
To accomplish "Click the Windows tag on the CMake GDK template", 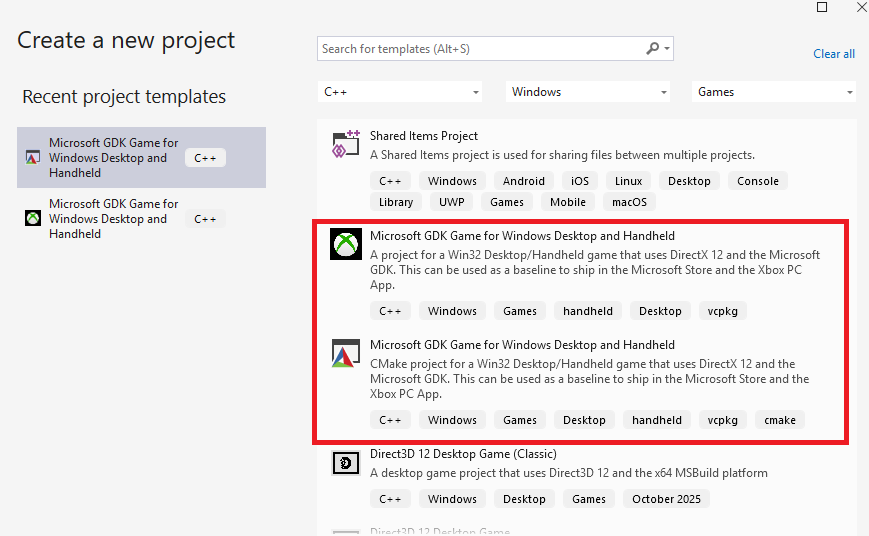I will point(452,420).
